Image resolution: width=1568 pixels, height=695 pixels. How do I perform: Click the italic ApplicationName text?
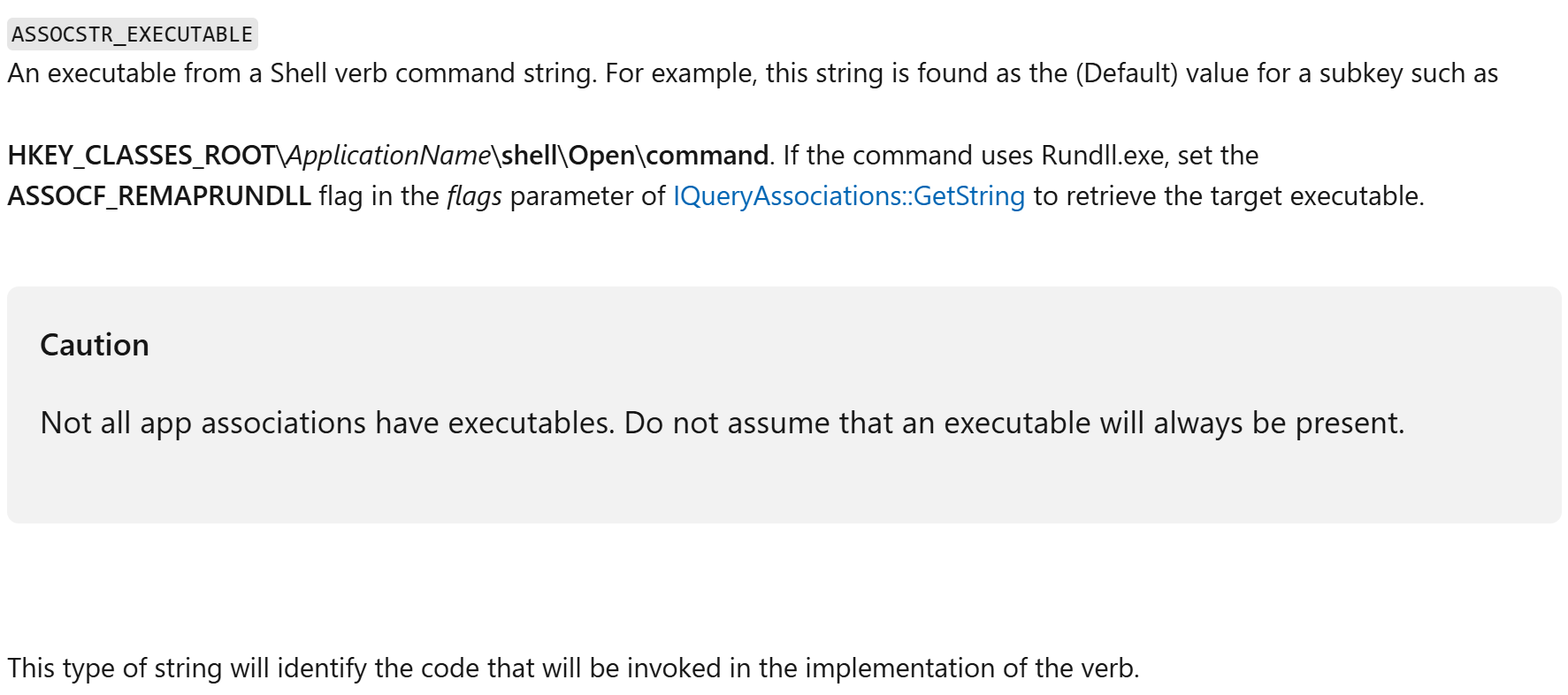(x=389, y=156)
